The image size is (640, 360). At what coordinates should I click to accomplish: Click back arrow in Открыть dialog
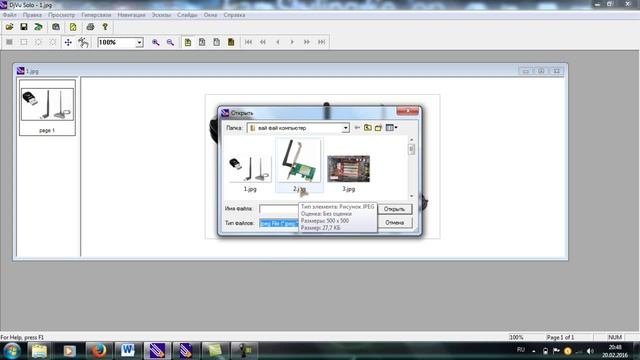(357, 128)
